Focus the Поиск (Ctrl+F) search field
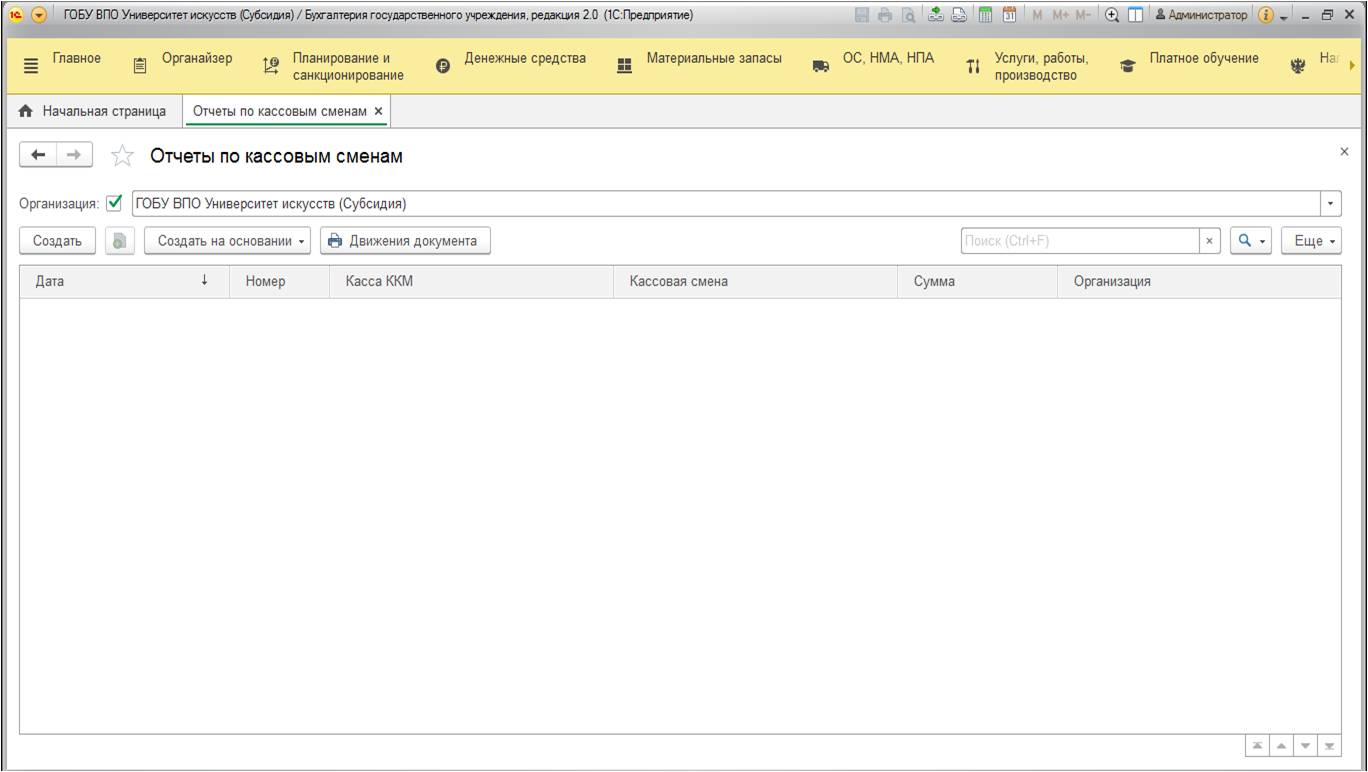Viewport: 1368px width, 772px height. click(1080, 241)
